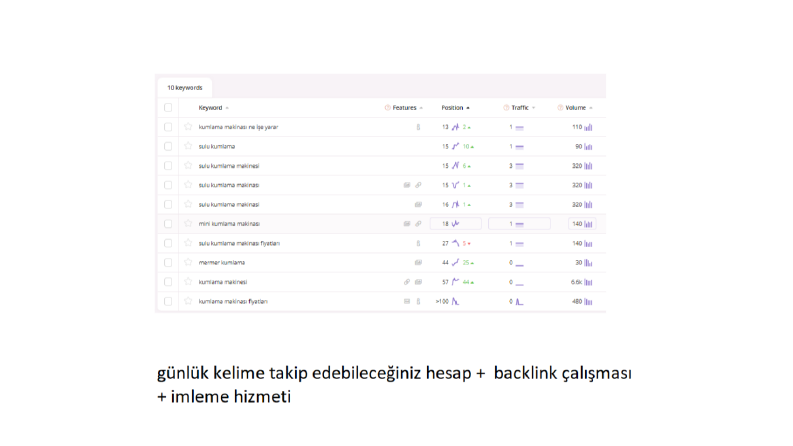
Task: Open volume bar chart next to 90
Action: tap(588, 147)
